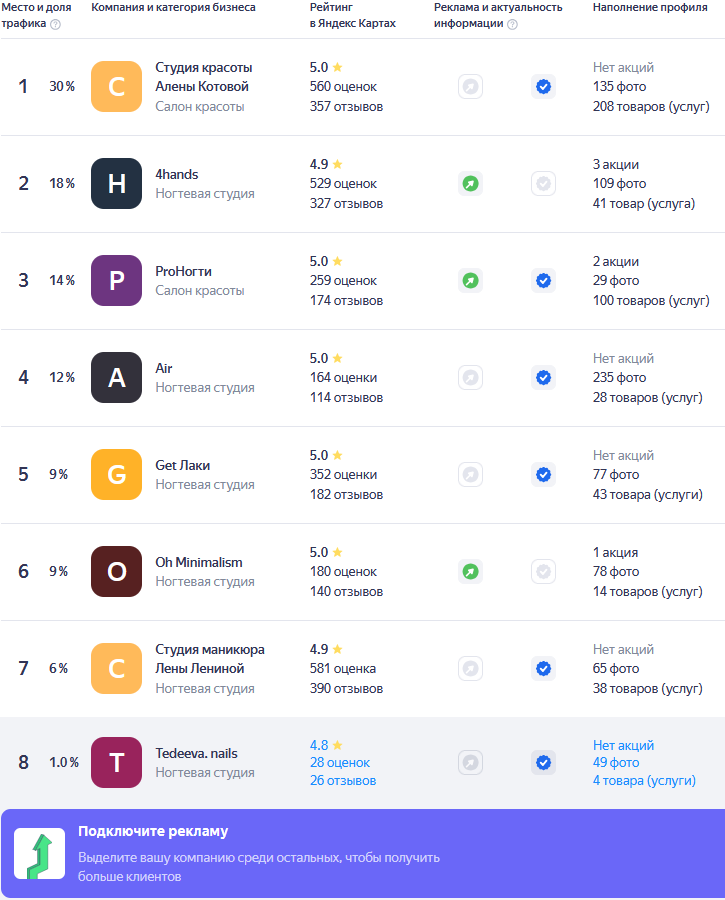Image resolution: width=725 pixels, height=900 pixels.
Task: Click the purple P avatar for ProНогти
Action: 116,281
